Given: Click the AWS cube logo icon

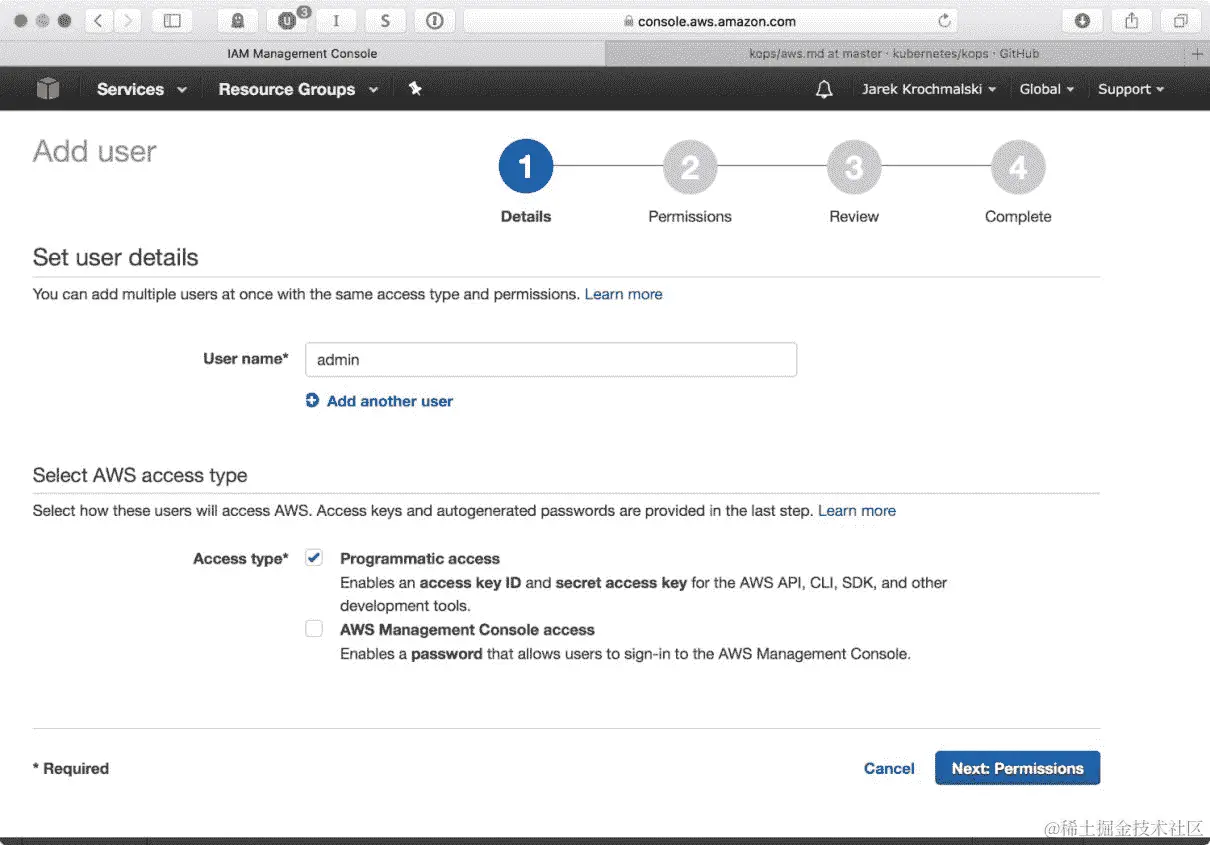Looking at the screenshot, I should pos(48,89).
